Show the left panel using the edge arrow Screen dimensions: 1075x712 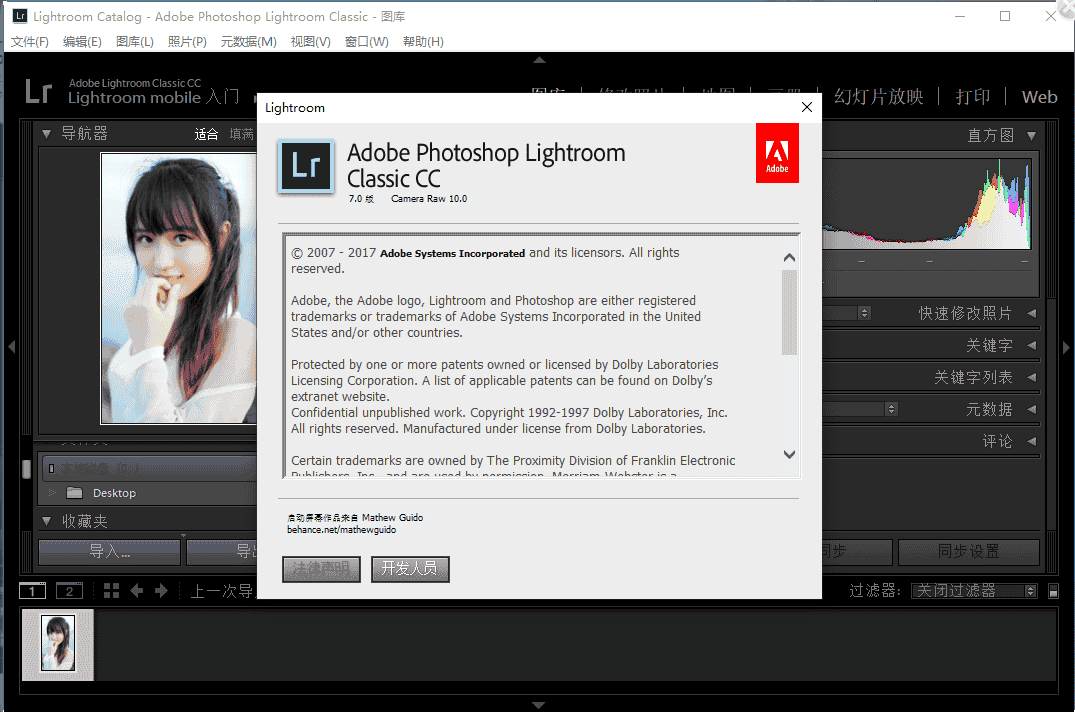coord(11,346)
